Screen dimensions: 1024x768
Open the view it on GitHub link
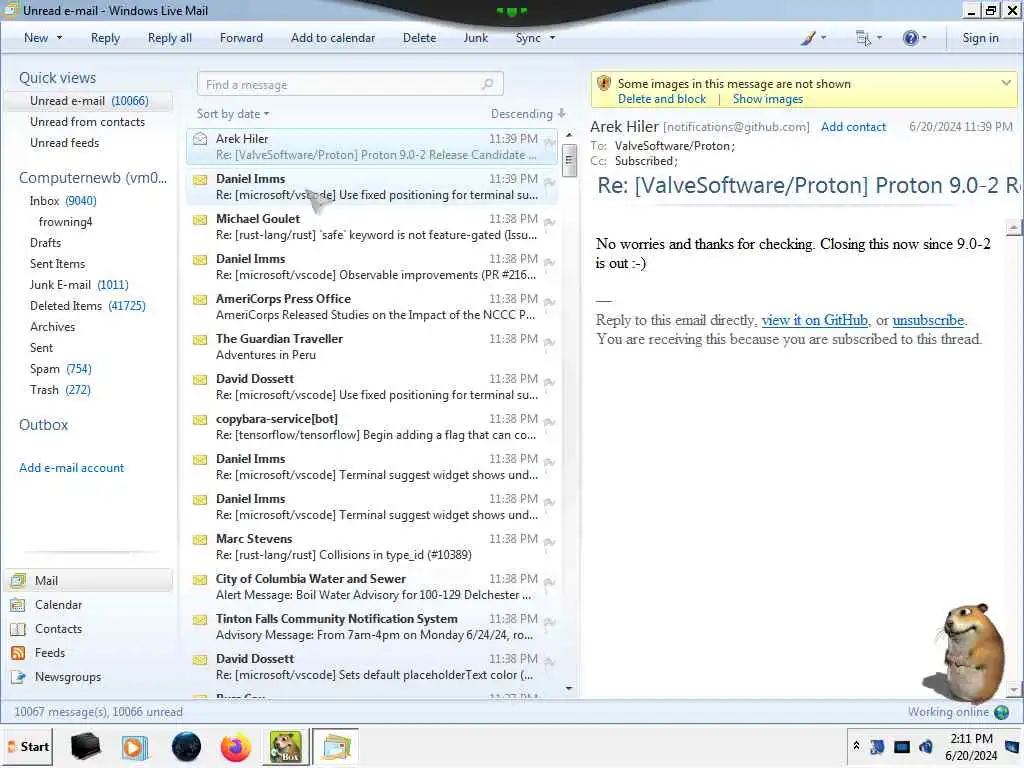[814, 320]
